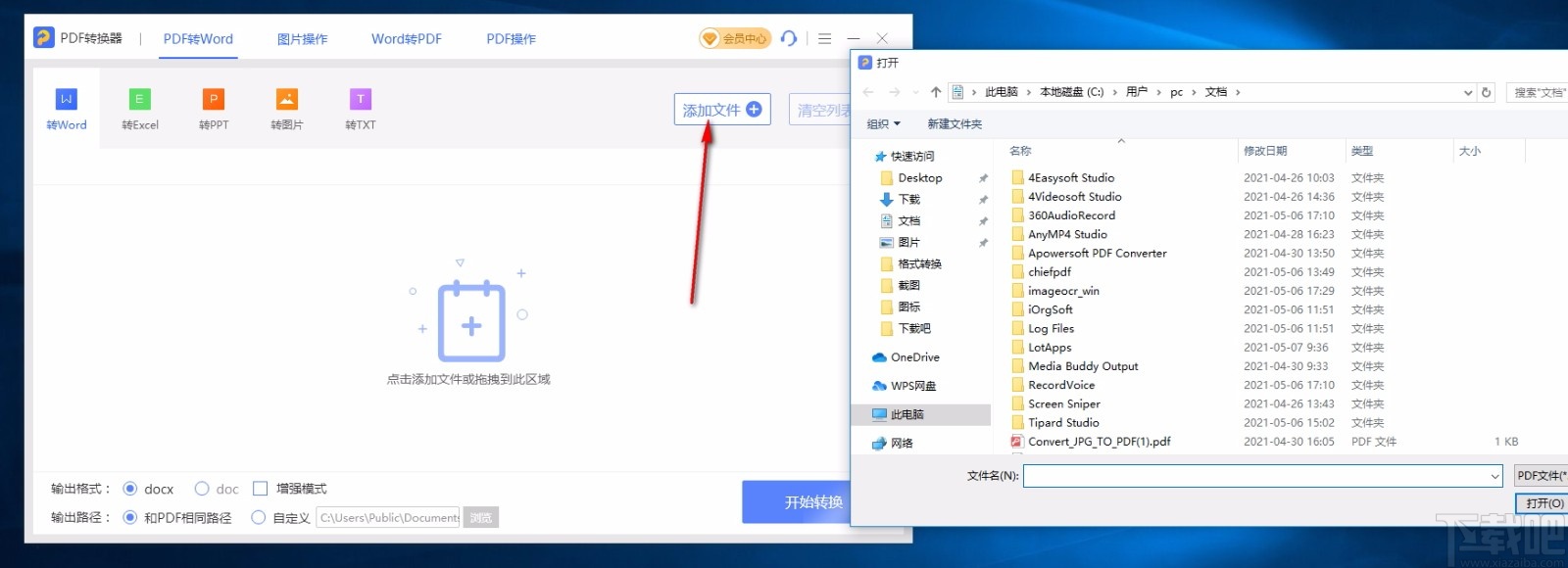Image resolution: width=1568 pixels, height=568 pixels.
Task: Open 图片 in the navigation pane
Action: (x=908, y=242)
